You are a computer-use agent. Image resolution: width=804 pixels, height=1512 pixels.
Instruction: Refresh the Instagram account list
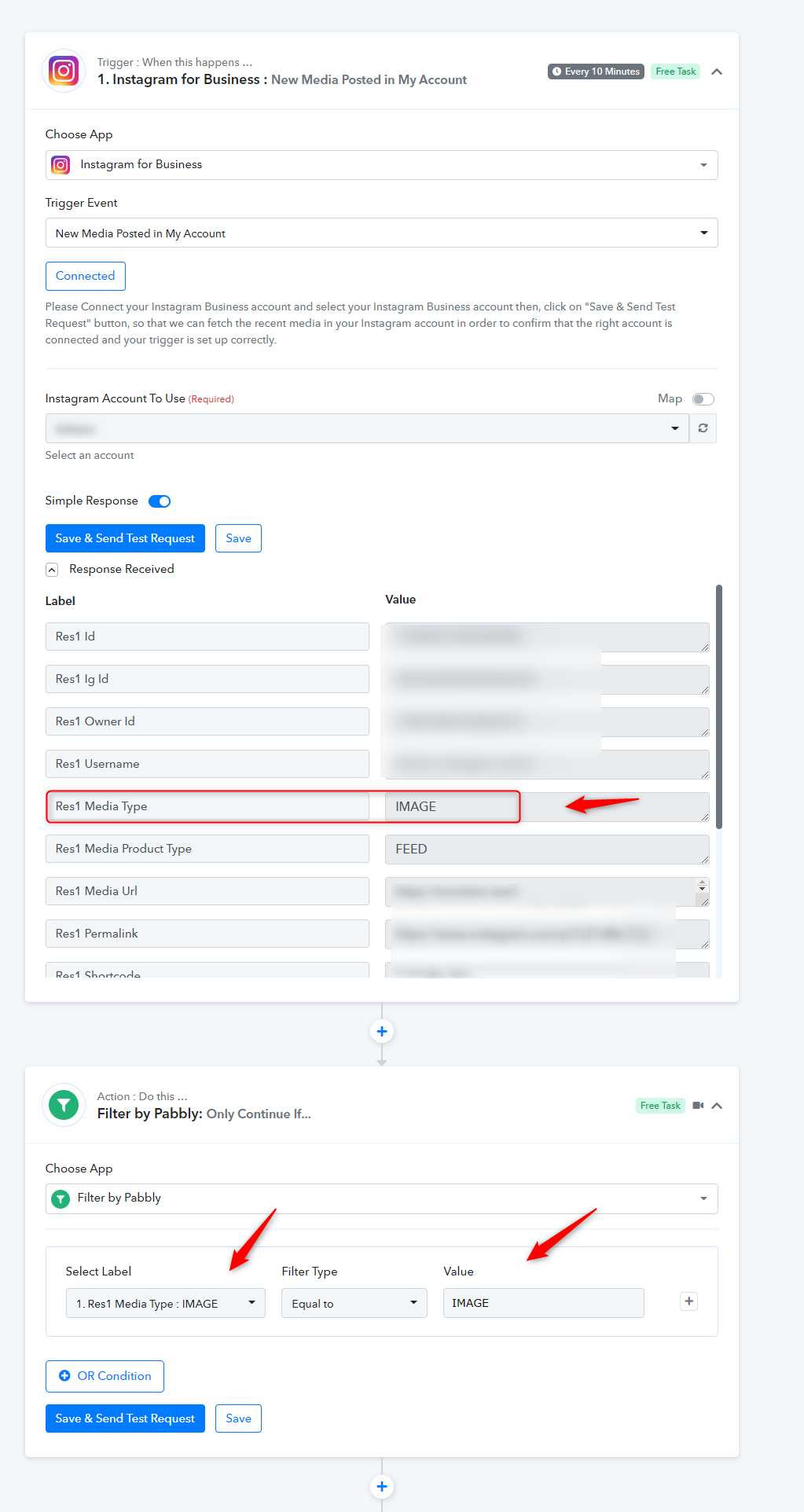point(703,428)
